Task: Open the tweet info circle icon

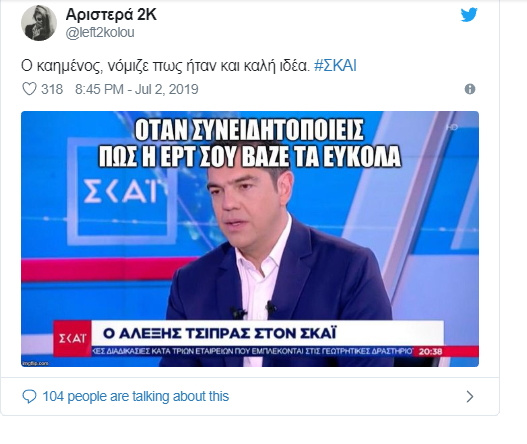Action: (x=470, y=89)
